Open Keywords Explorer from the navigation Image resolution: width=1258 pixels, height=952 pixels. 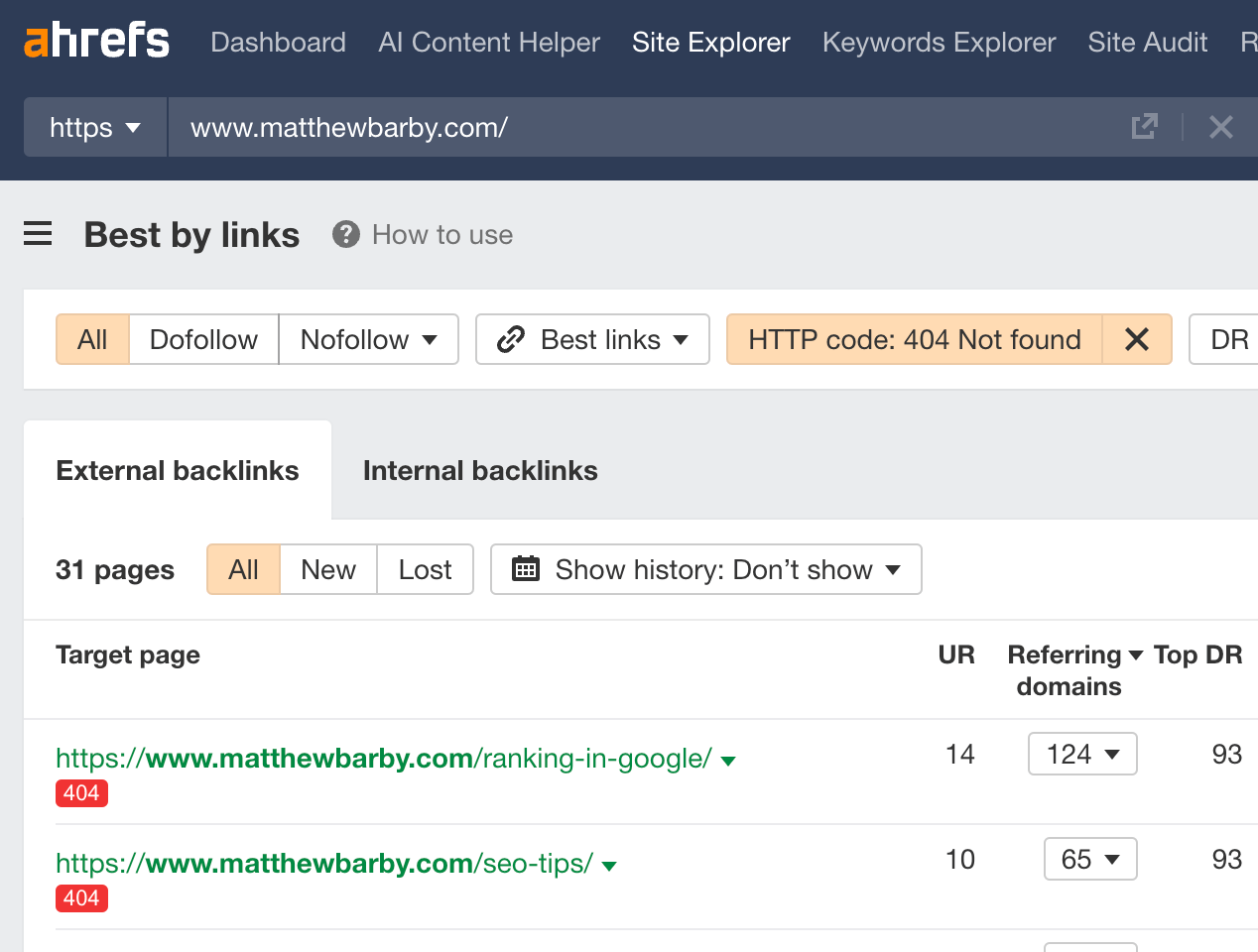[938, 42]
